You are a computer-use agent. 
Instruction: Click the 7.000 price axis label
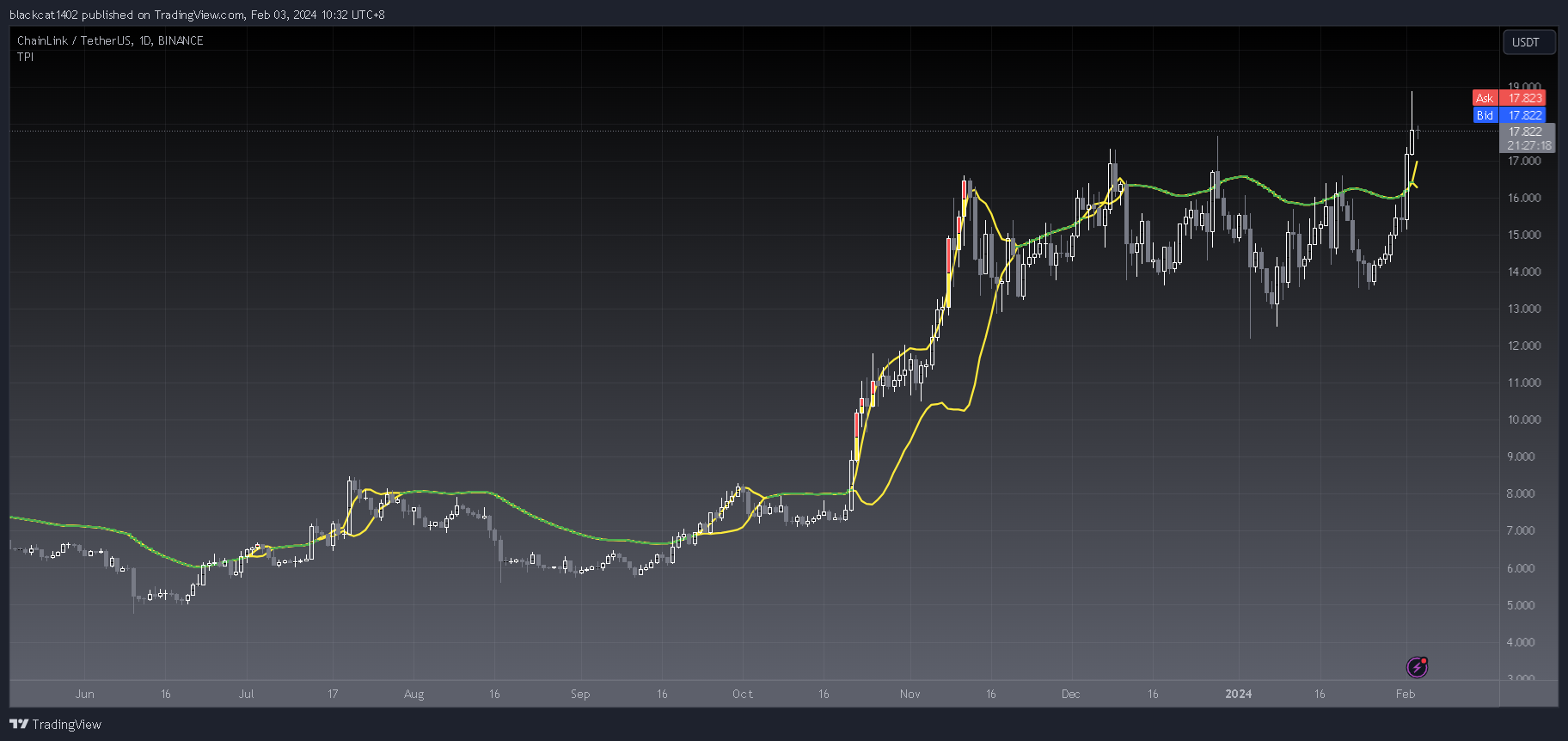[1521, 530]
